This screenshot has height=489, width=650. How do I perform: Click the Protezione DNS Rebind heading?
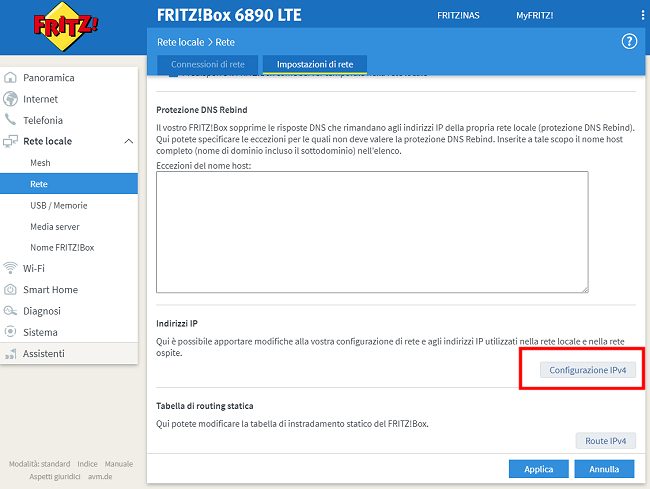pos(201,110)
